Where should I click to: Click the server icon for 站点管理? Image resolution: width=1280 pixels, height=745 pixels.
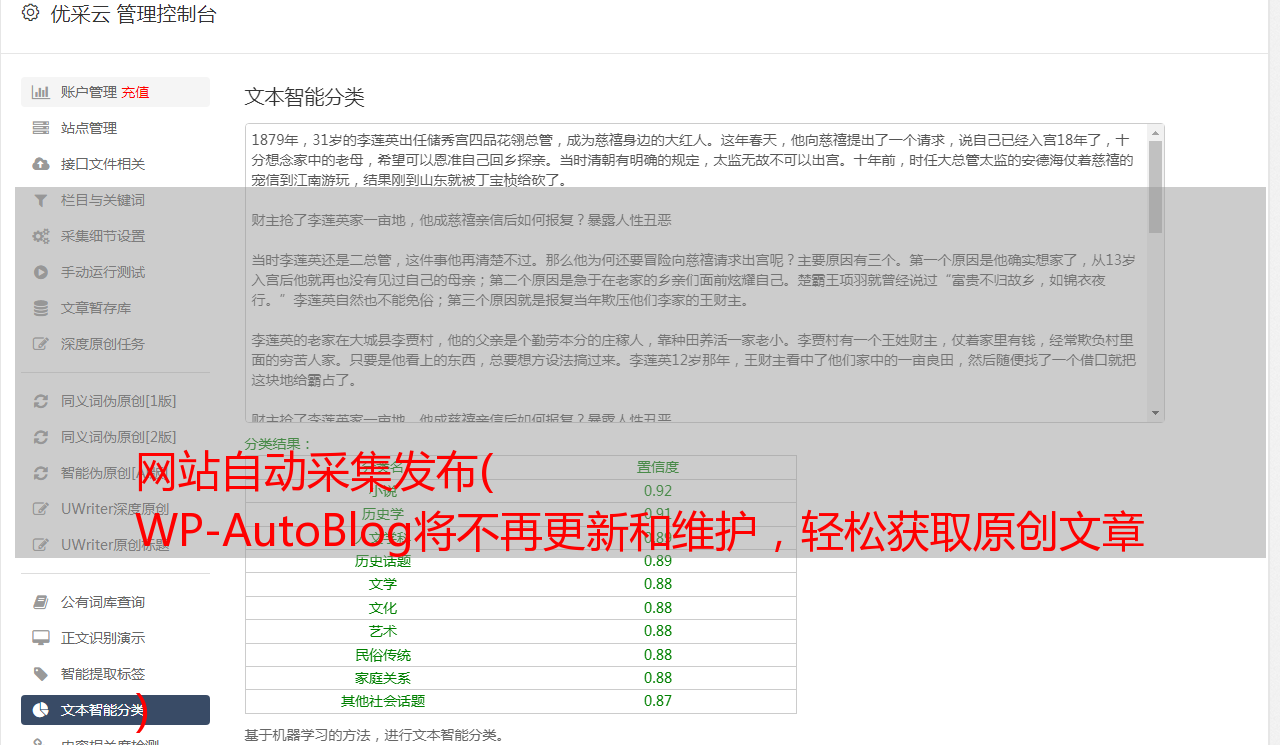[x=41, y=128]
